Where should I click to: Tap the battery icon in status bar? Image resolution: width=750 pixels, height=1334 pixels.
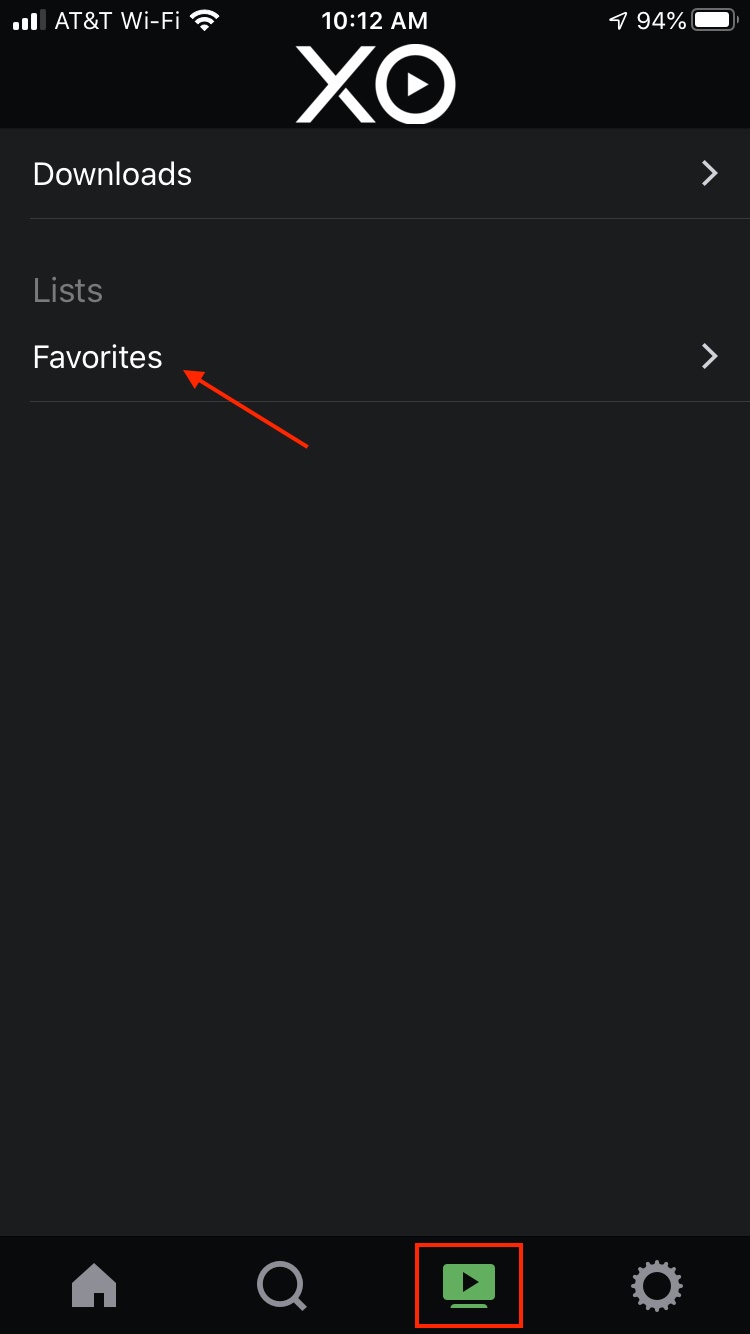coord(714,20)
